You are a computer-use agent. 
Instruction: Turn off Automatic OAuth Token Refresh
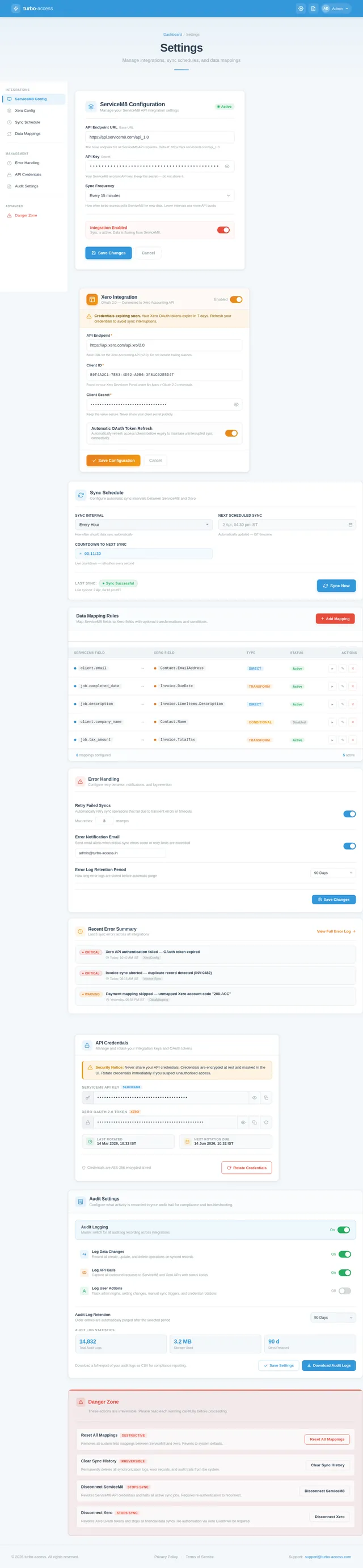click(231, 433)
